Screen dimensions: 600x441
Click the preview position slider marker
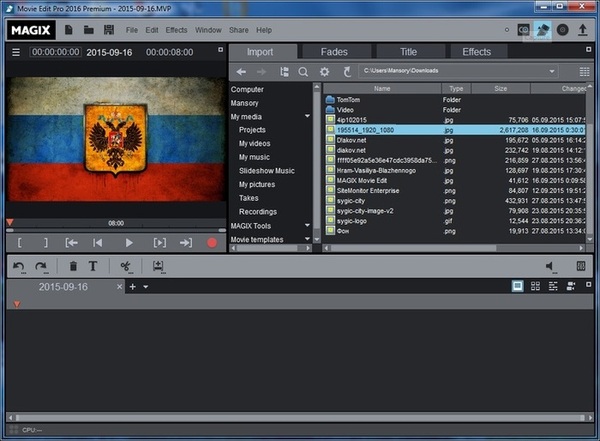click(x=10, y=223)
